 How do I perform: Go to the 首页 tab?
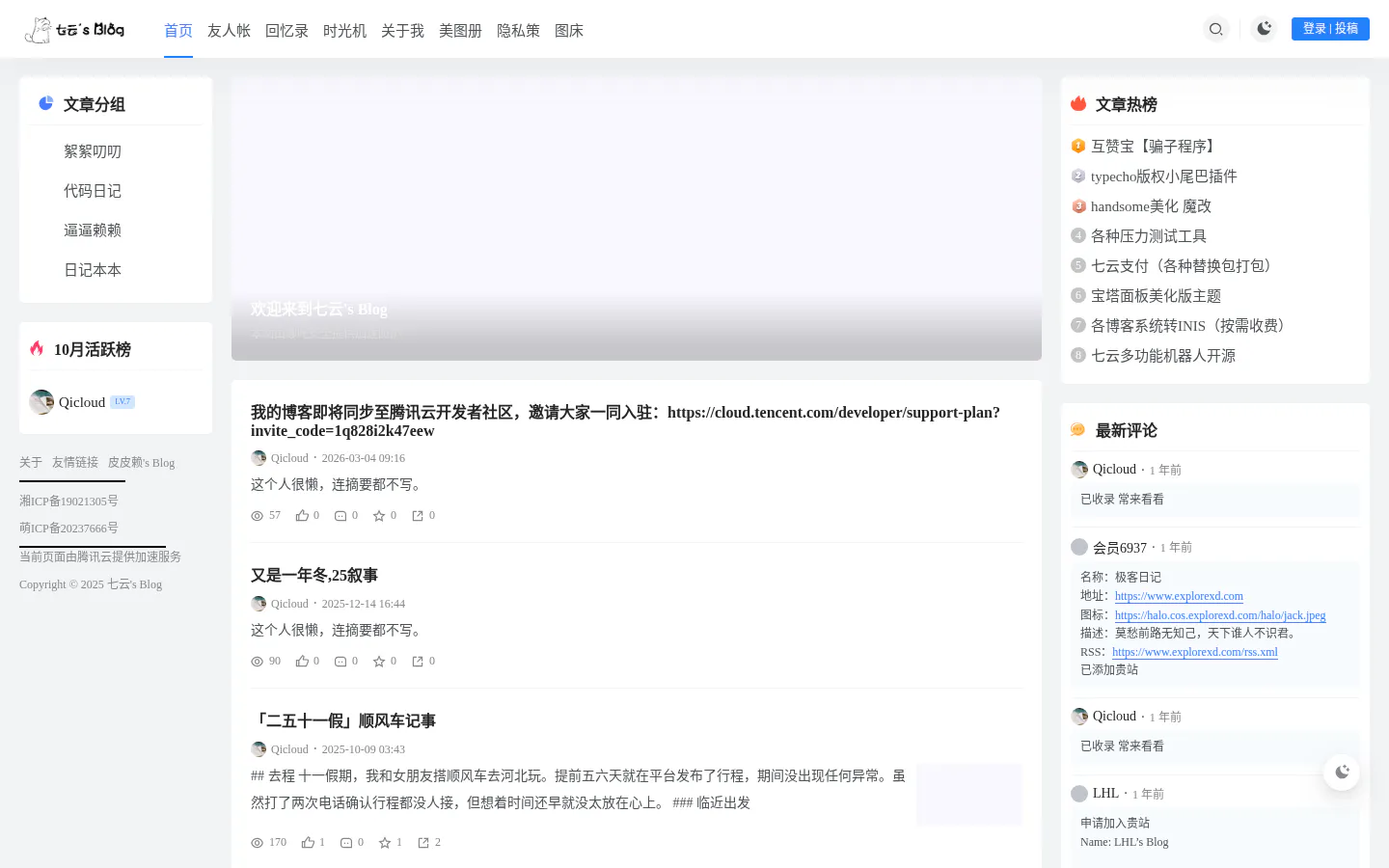[178, 31]
